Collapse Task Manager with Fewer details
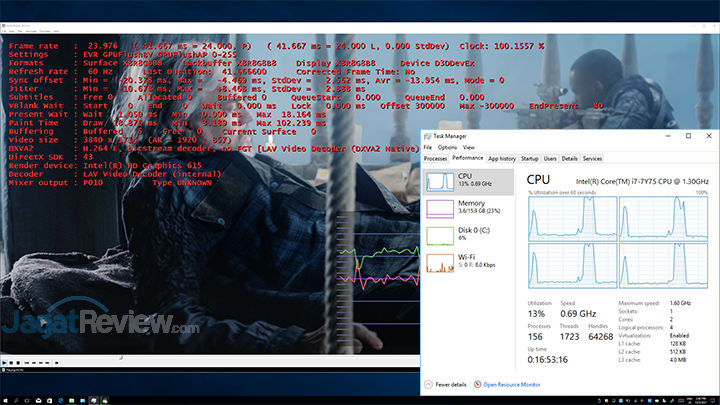This screenshot has height=405, width=720. pyautogui.click(x=445, y=385)
